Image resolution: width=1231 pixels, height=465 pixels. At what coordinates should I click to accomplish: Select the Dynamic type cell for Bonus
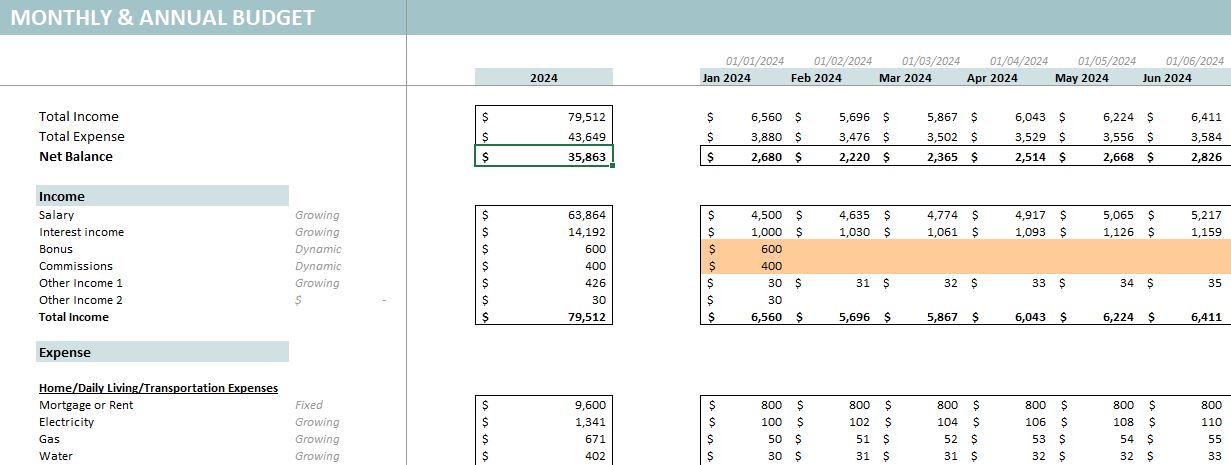click(318, 249)
